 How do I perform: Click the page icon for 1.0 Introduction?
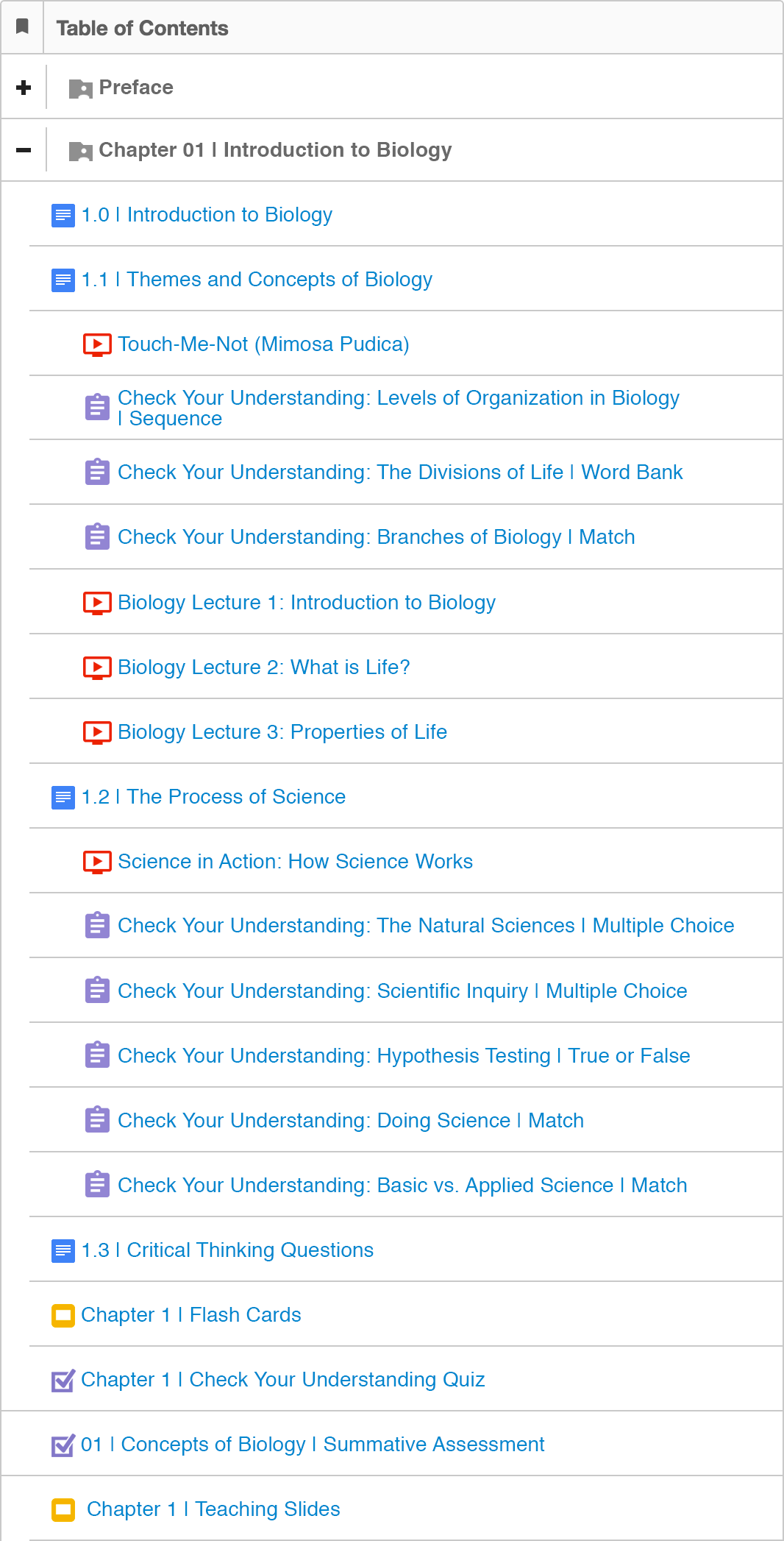[x=63, y=216]
